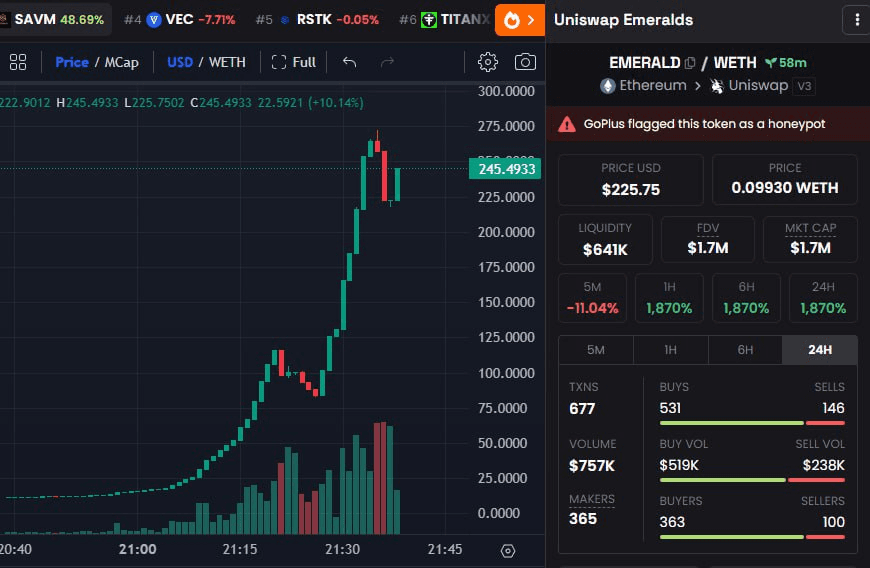
Task: Click the v3 version badge
Action: 805,87
